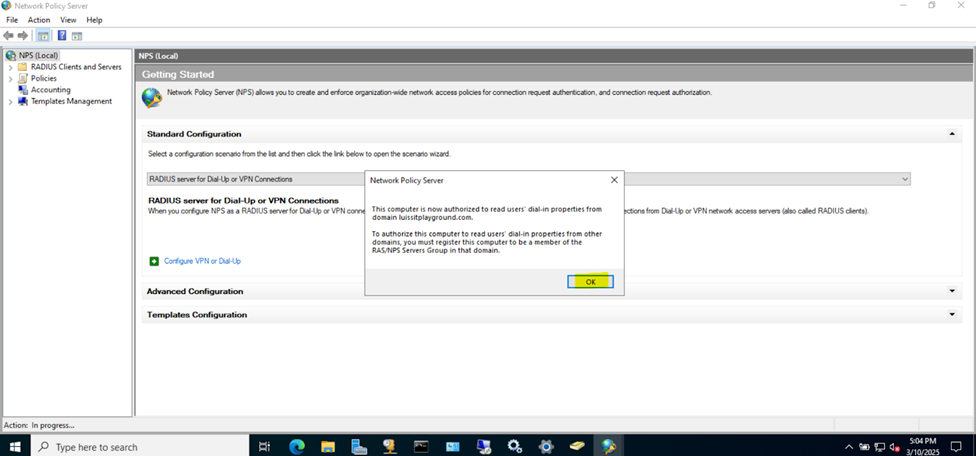Open File Explorer from the taskbar
Image resolution: width=976 pixels, height=456 pixels.
click(x=328, y=446)
